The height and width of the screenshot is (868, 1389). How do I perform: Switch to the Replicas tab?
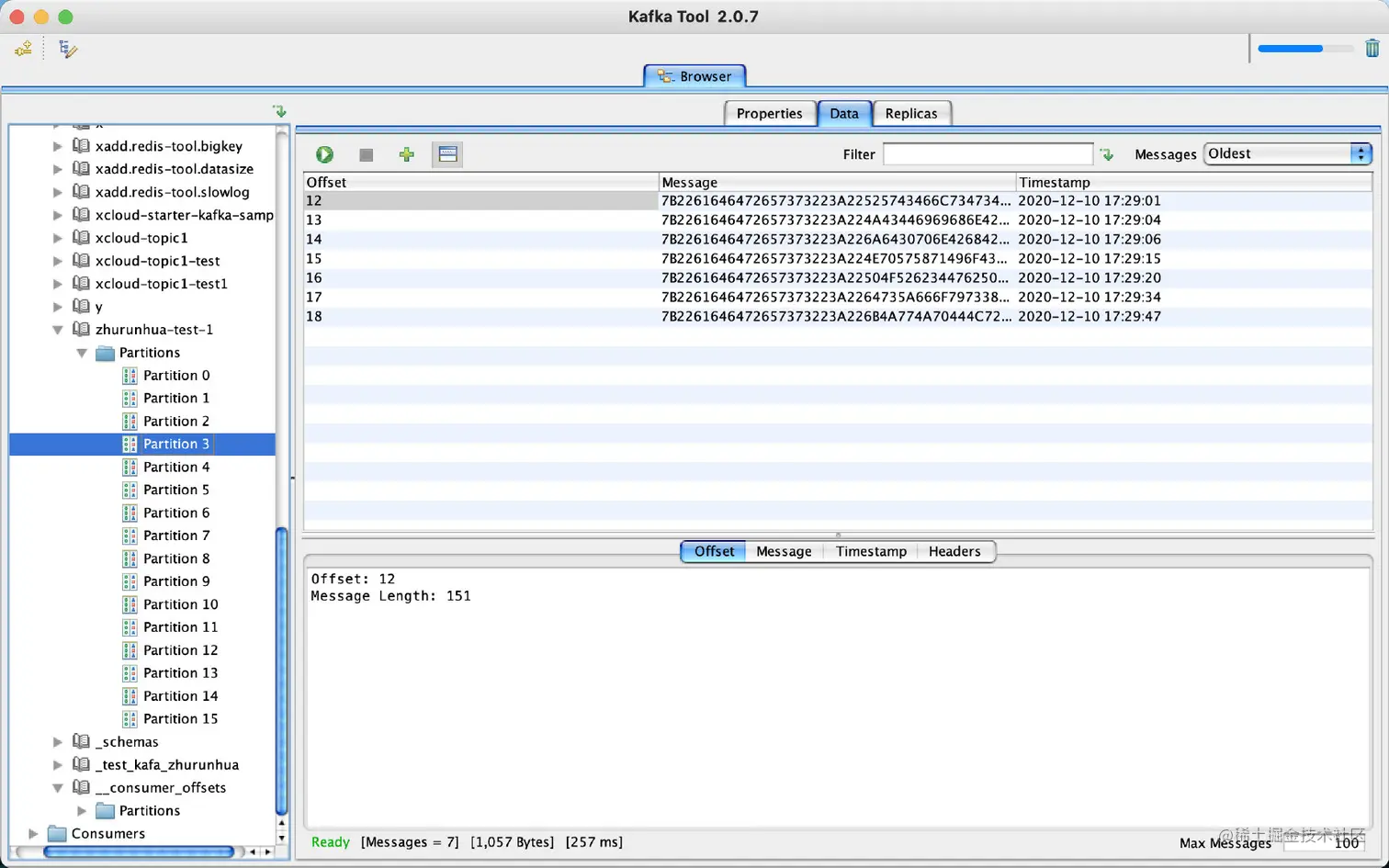click(x=911, y=113)
